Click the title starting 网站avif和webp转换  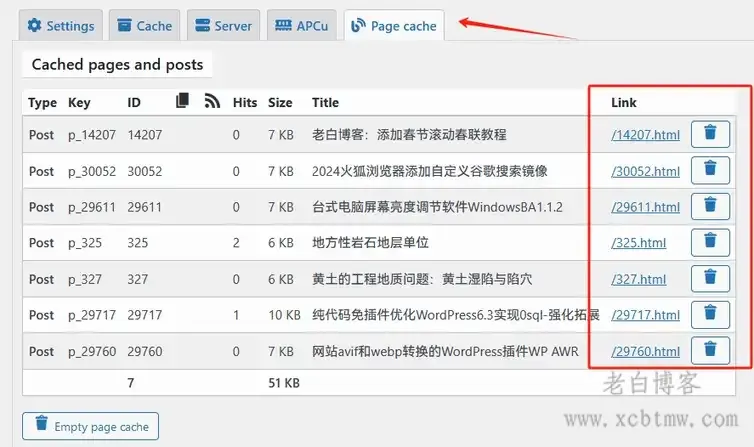(445, 351)
